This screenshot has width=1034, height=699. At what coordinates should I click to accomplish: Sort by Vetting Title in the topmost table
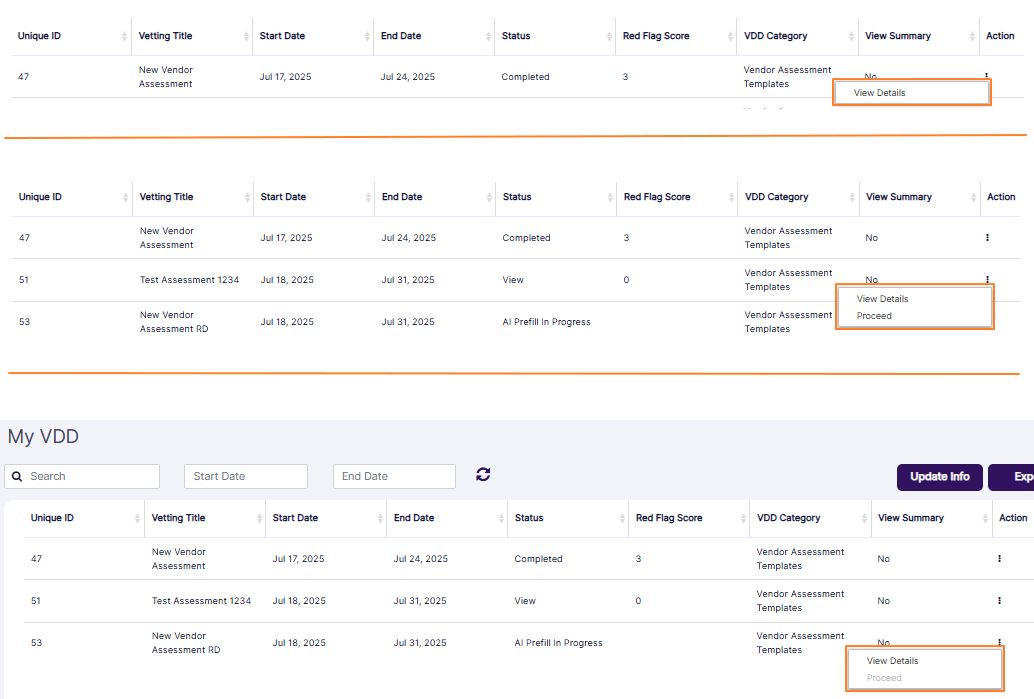[246, 36]
